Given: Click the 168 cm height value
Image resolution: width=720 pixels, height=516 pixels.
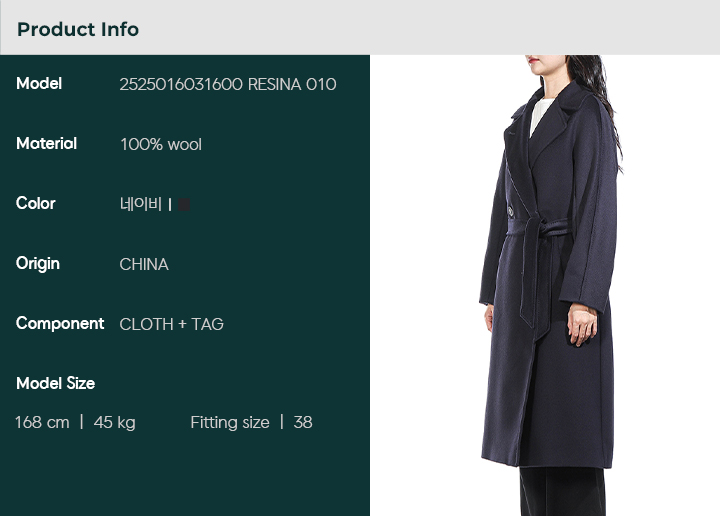Looking at the screenshot, I should click(x=42, y=422).
